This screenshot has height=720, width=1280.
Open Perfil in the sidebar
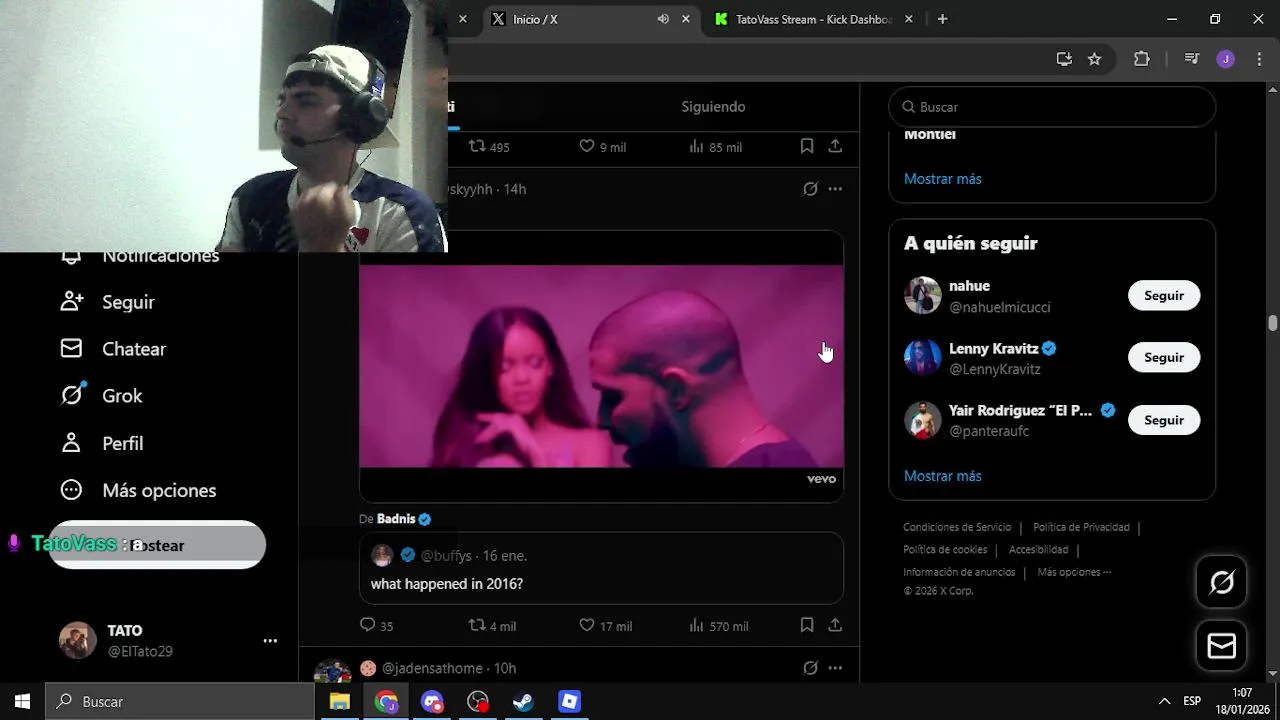[x=102, y=443]
